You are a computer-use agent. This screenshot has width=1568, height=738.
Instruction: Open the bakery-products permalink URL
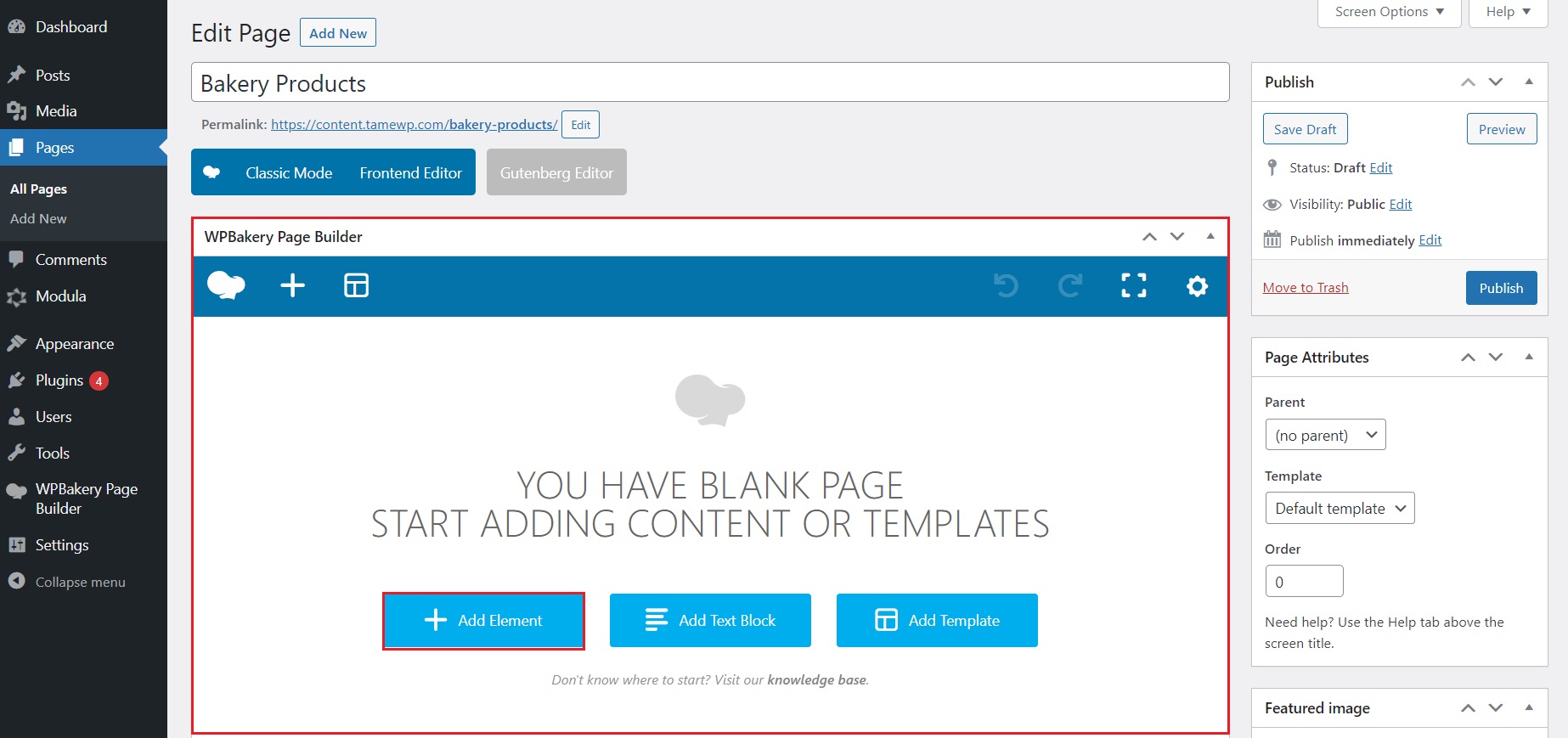[415, 124]
